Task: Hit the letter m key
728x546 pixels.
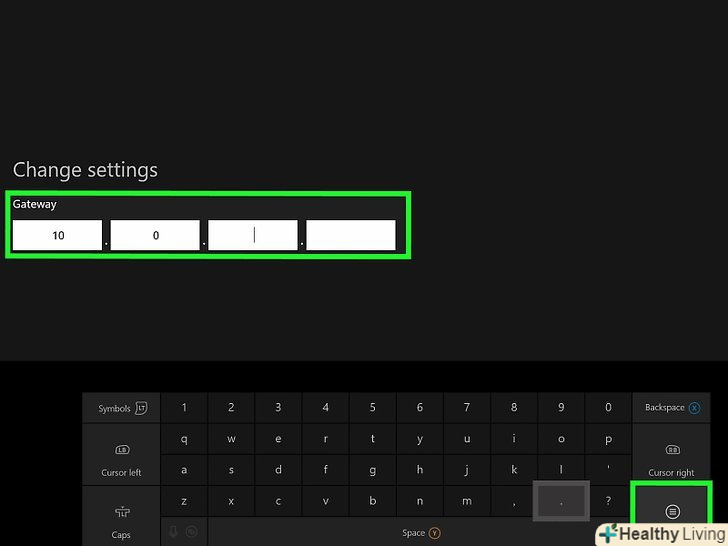Action: (x=467, y=501)
